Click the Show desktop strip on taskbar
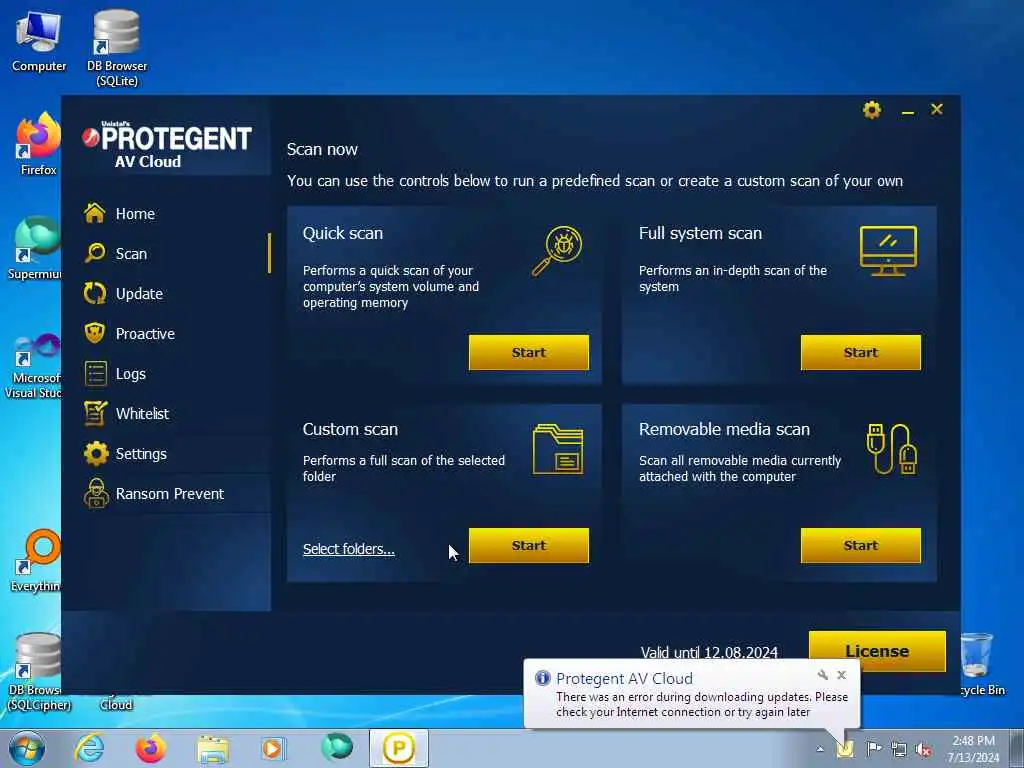Screen dimensions: 1024x768 (1016, 748)
